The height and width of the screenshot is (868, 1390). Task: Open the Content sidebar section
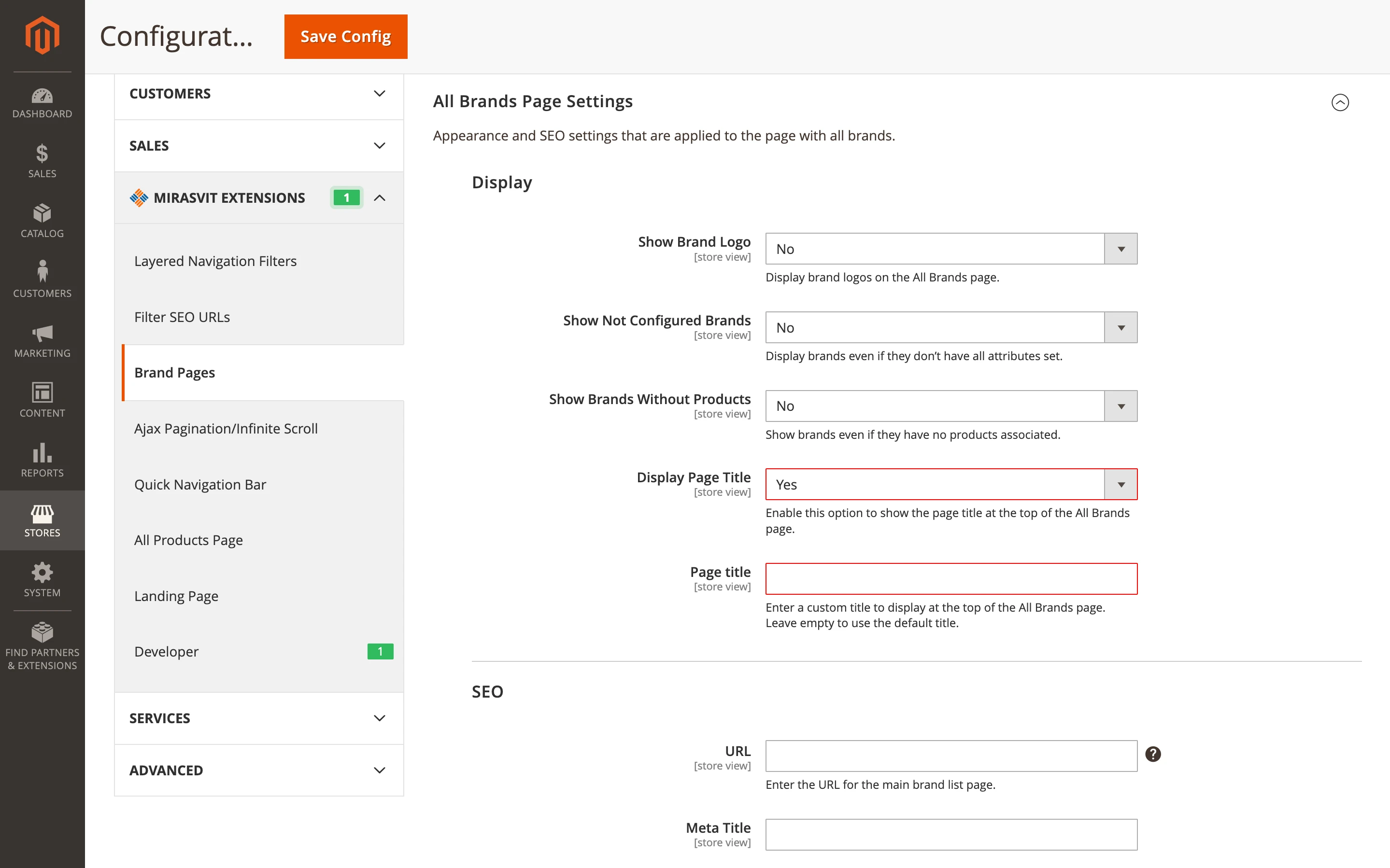[x=42, y=401]
